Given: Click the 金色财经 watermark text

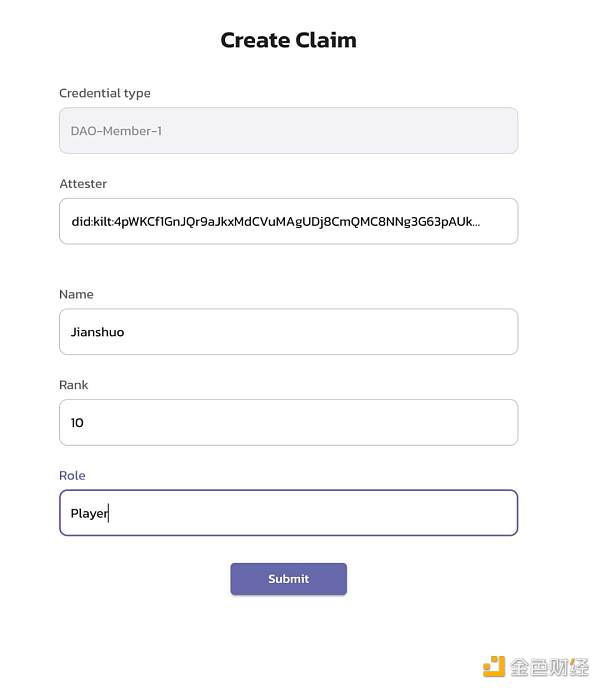Looking at the screenshot, I should pos(548,667).
